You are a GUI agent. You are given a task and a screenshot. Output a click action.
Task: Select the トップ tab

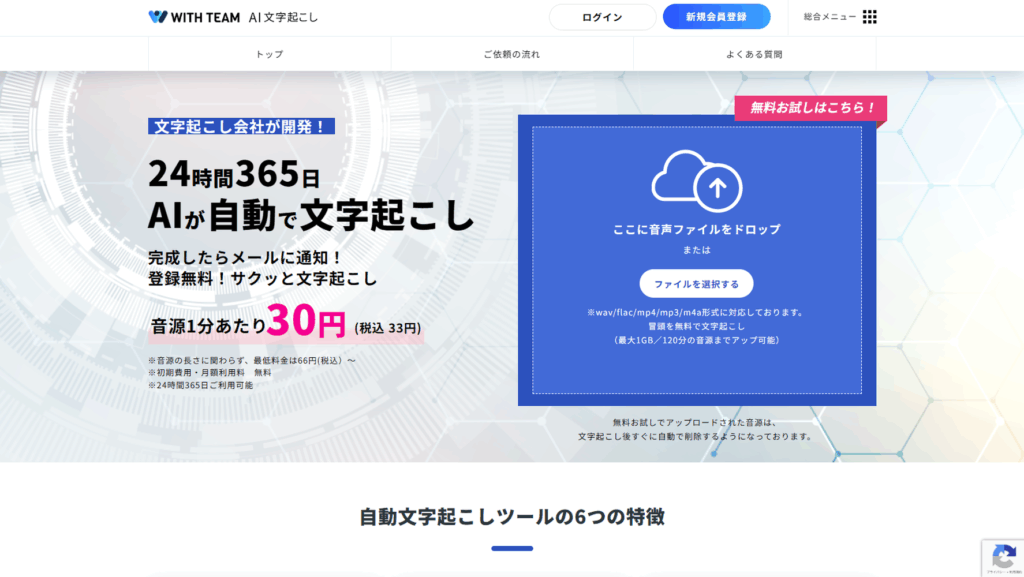click(270, 54)
